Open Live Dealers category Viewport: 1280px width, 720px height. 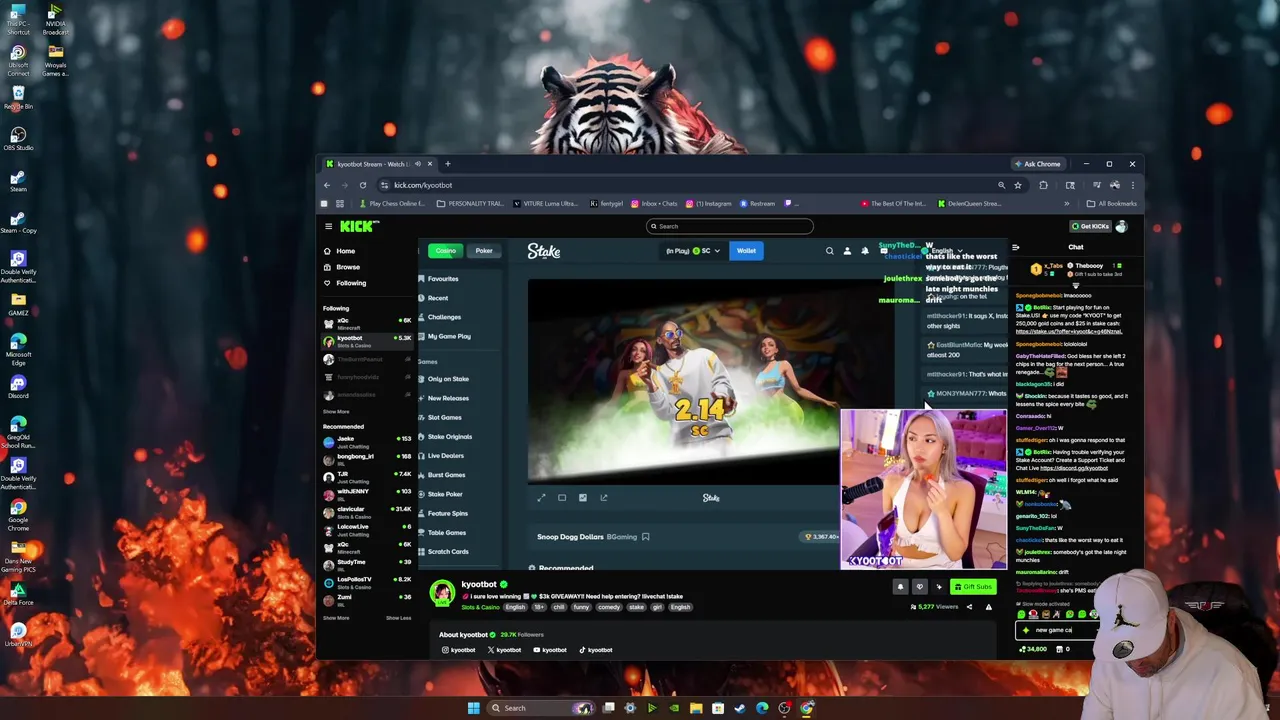coord(445,456)
